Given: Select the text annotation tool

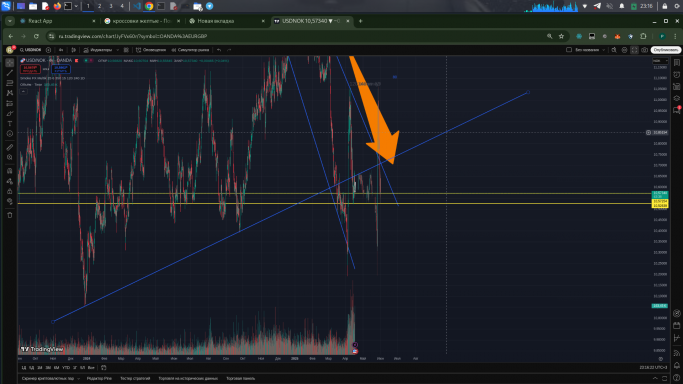Looking at the screenshot, I should click(10, 124).
